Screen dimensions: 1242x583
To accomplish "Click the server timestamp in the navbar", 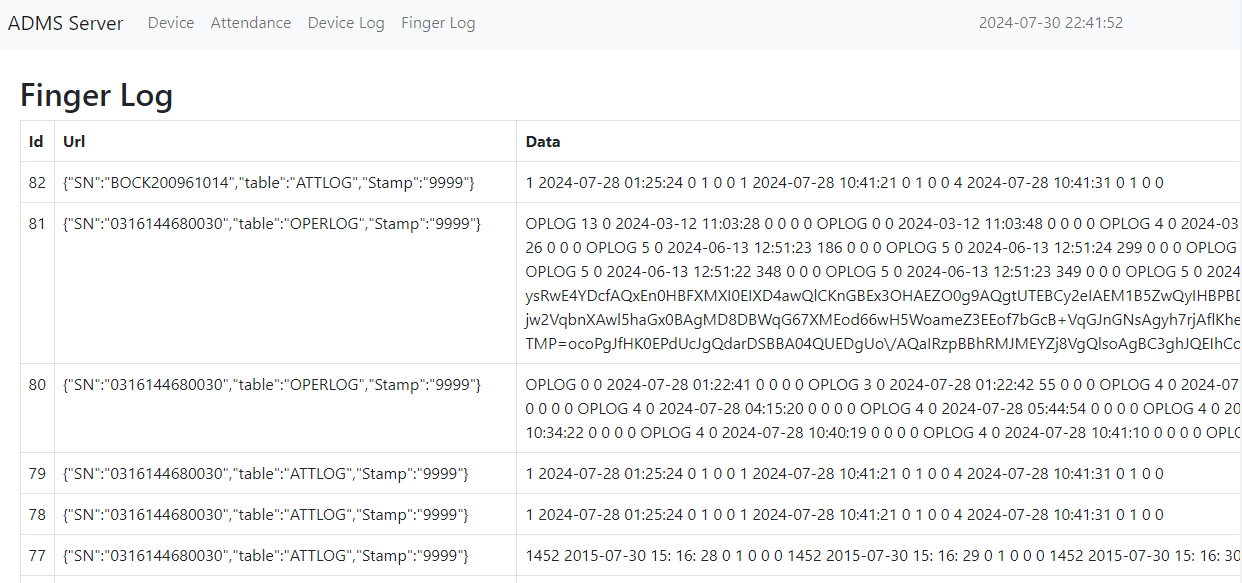I will click(1050, 23).
